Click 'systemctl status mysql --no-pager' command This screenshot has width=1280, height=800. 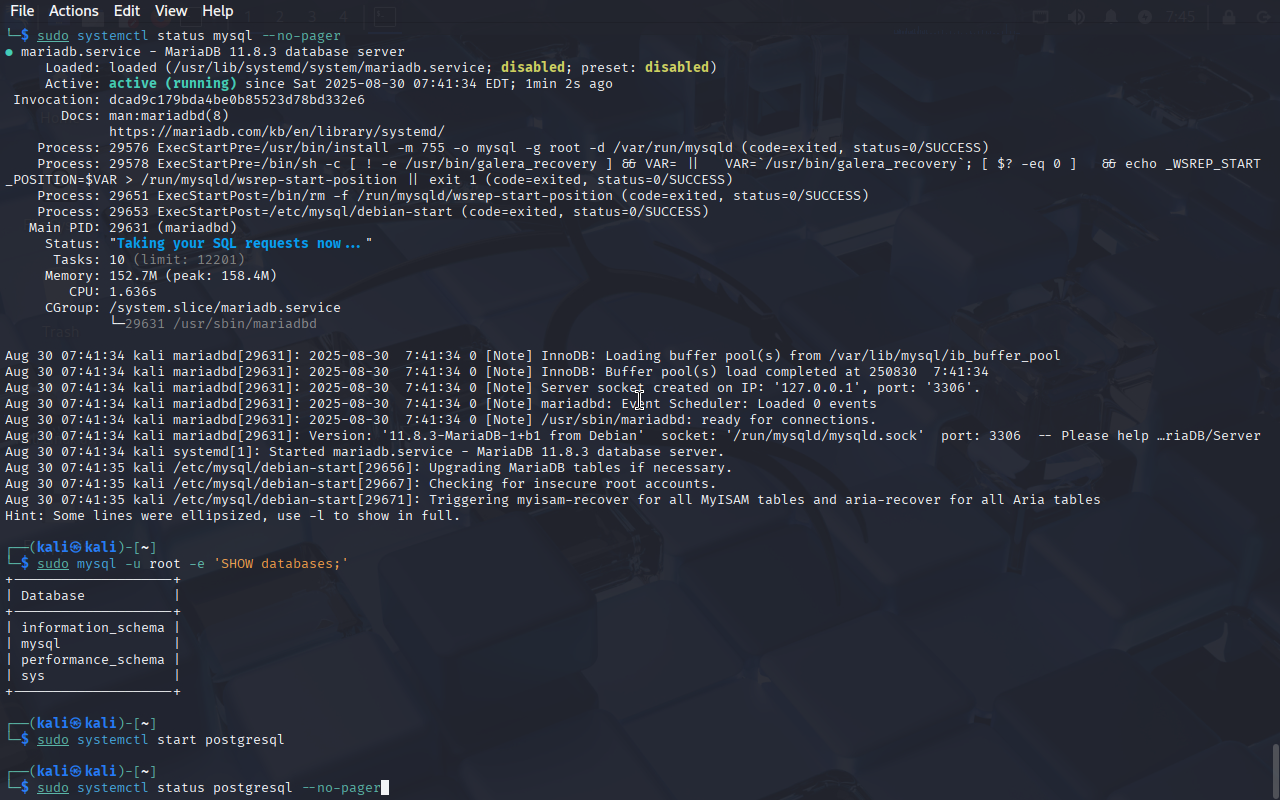click(189, 36)
